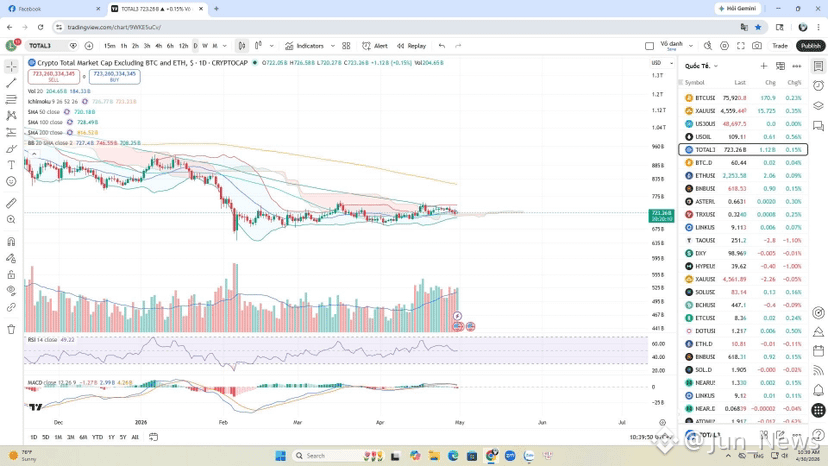Open quick search icon in toolbar
Viewport: 828px width, 466px height.
(x=708, y=46)
